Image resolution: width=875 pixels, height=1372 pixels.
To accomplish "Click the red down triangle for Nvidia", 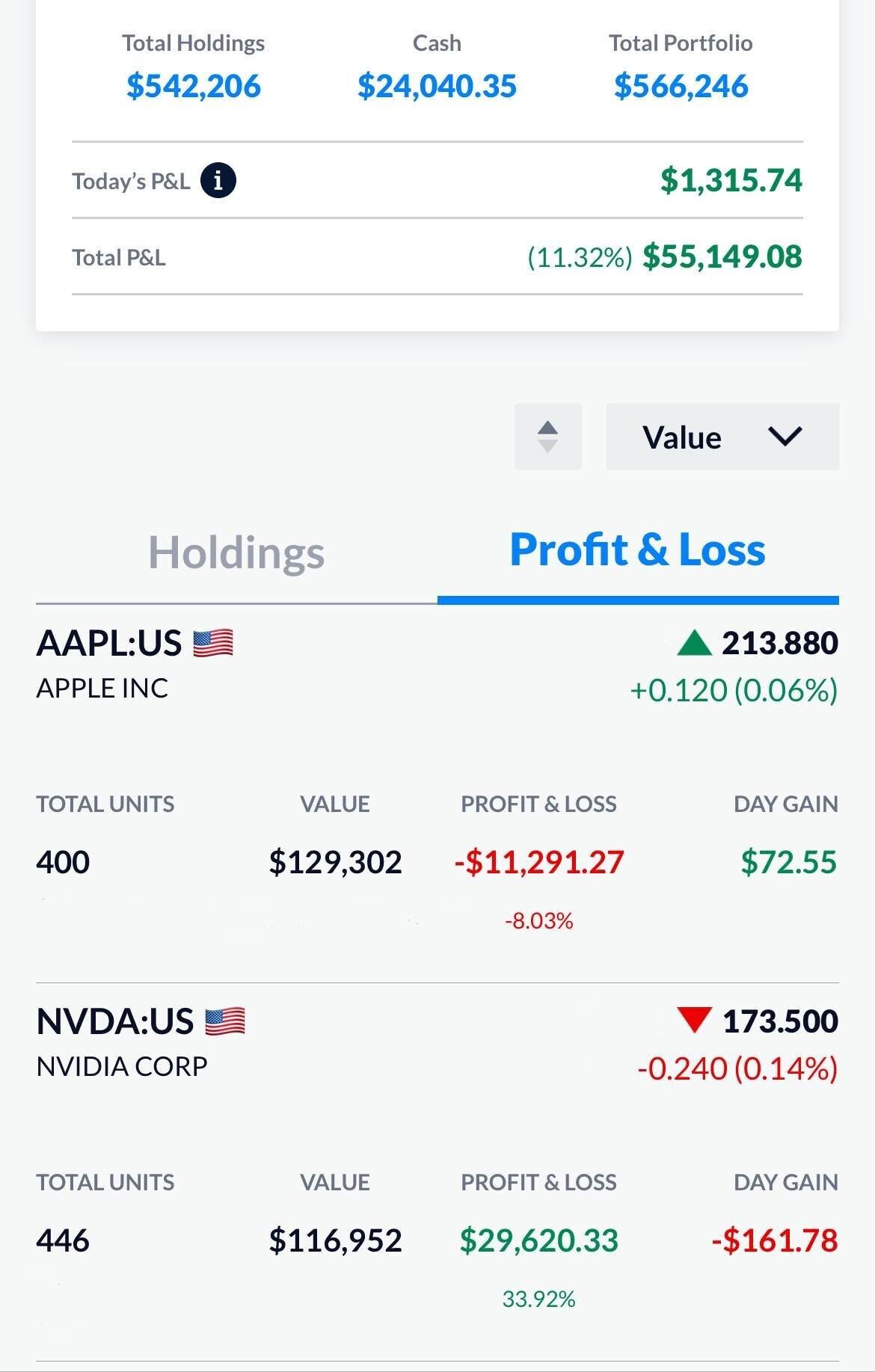I will [x=694, y=1020].
